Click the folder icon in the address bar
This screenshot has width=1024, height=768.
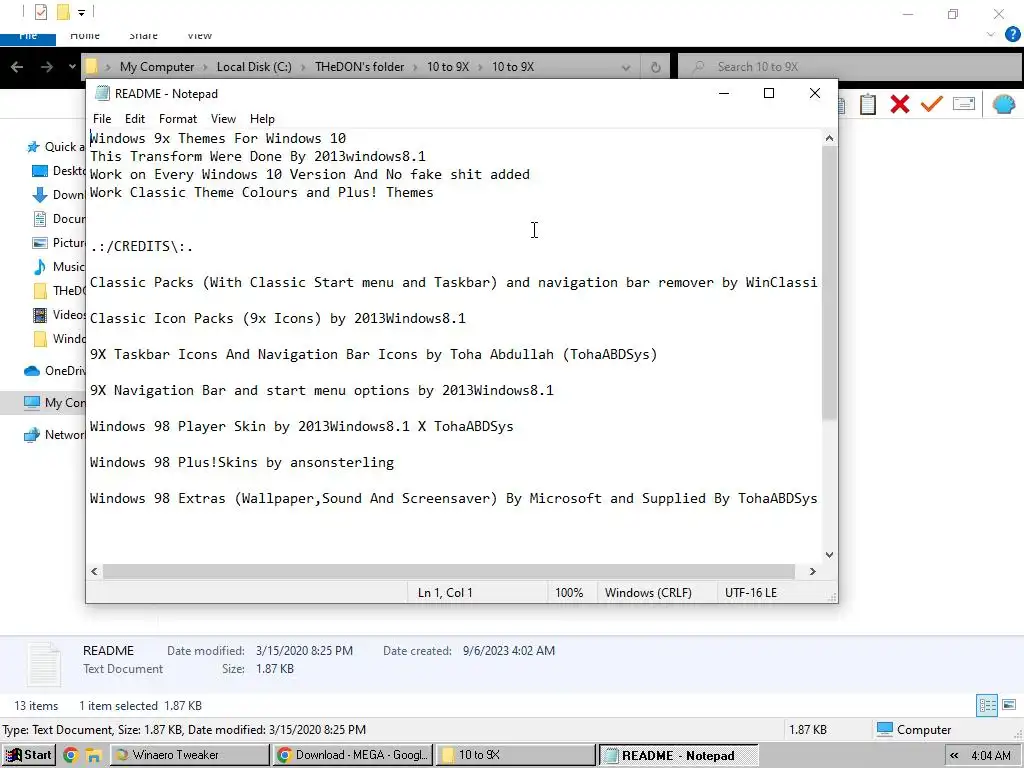tap(92, 67)
